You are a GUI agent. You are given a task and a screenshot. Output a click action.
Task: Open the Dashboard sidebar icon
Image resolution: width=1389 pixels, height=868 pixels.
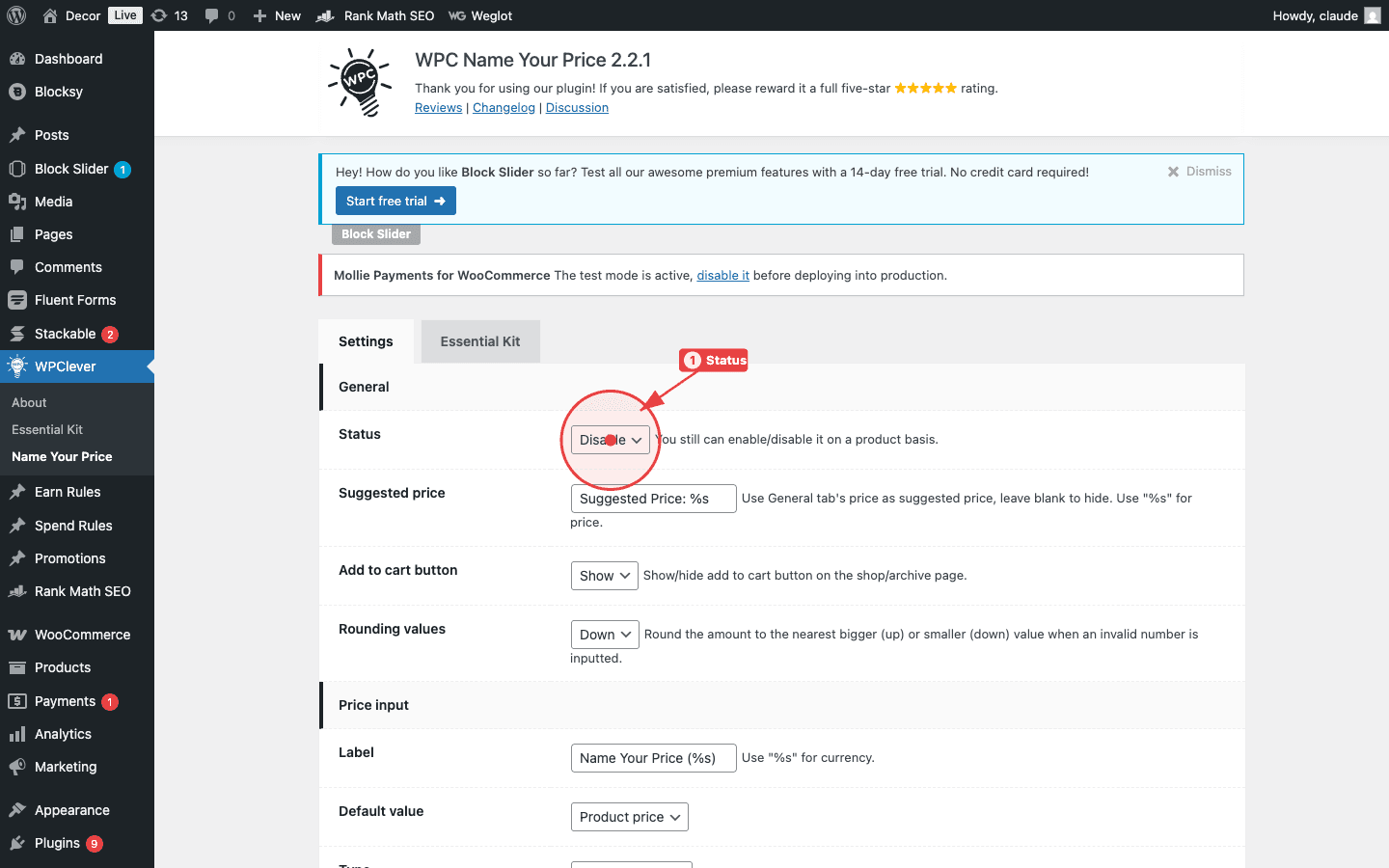pyautogui.click(x=17, y=59)
